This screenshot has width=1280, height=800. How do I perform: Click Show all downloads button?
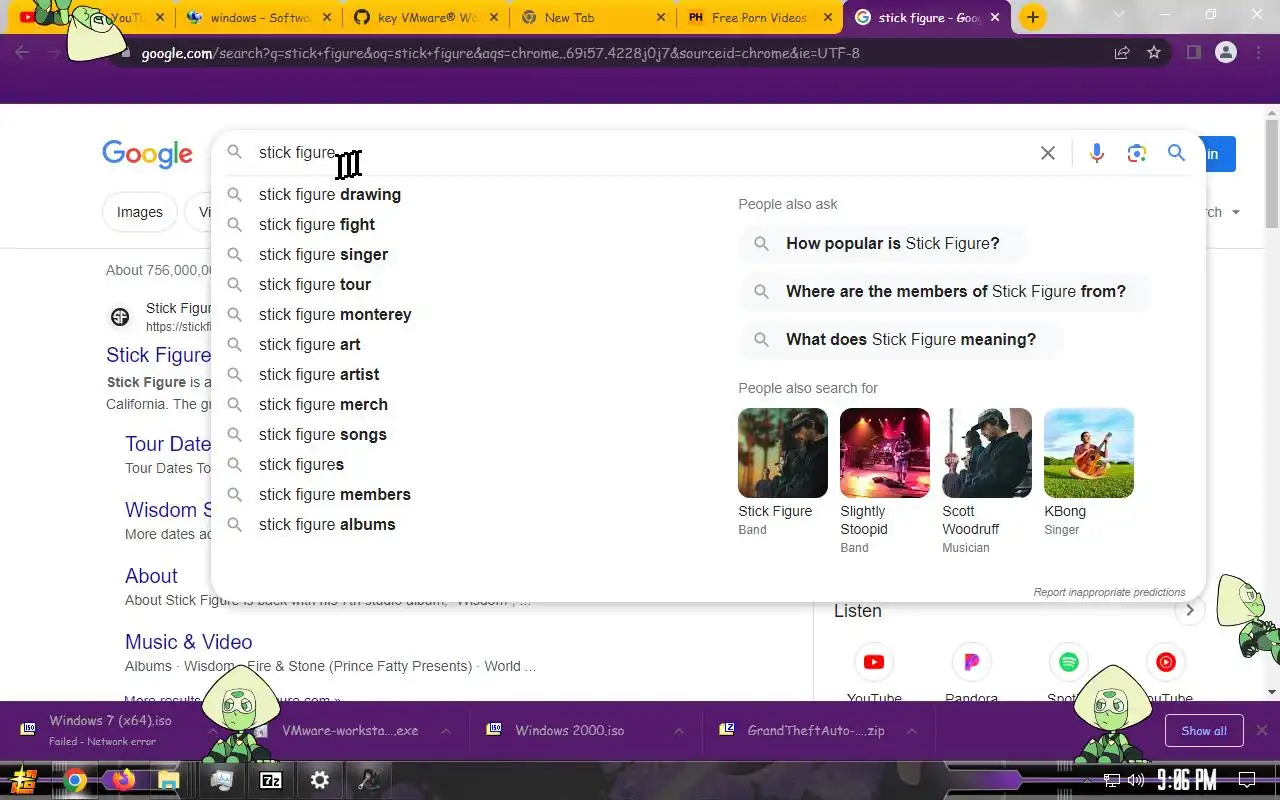1204,731
